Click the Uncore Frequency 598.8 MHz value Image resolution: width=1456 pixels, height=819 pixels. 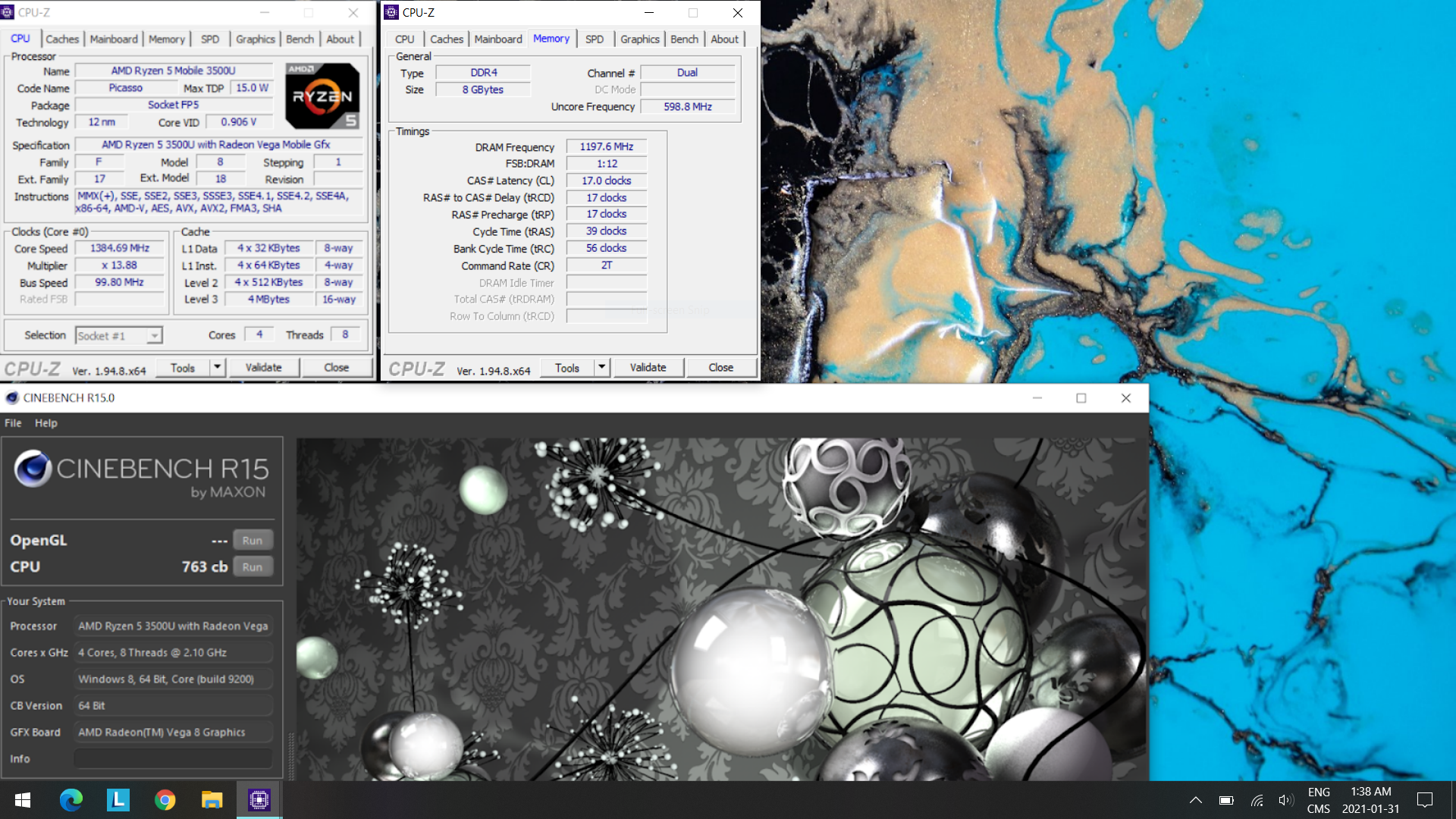pyautogui.click(x=688, y=107)
